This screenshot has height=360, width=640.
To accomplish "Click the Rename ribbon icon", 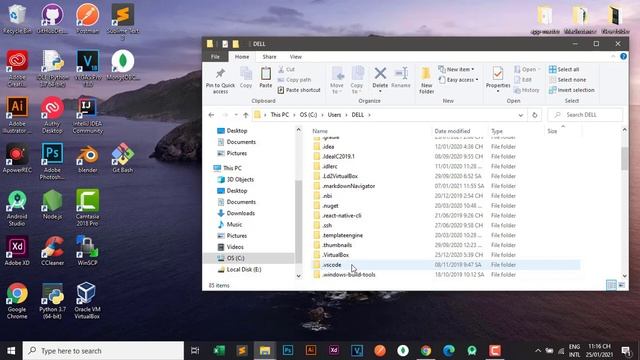I will click(x=401, y=74).
